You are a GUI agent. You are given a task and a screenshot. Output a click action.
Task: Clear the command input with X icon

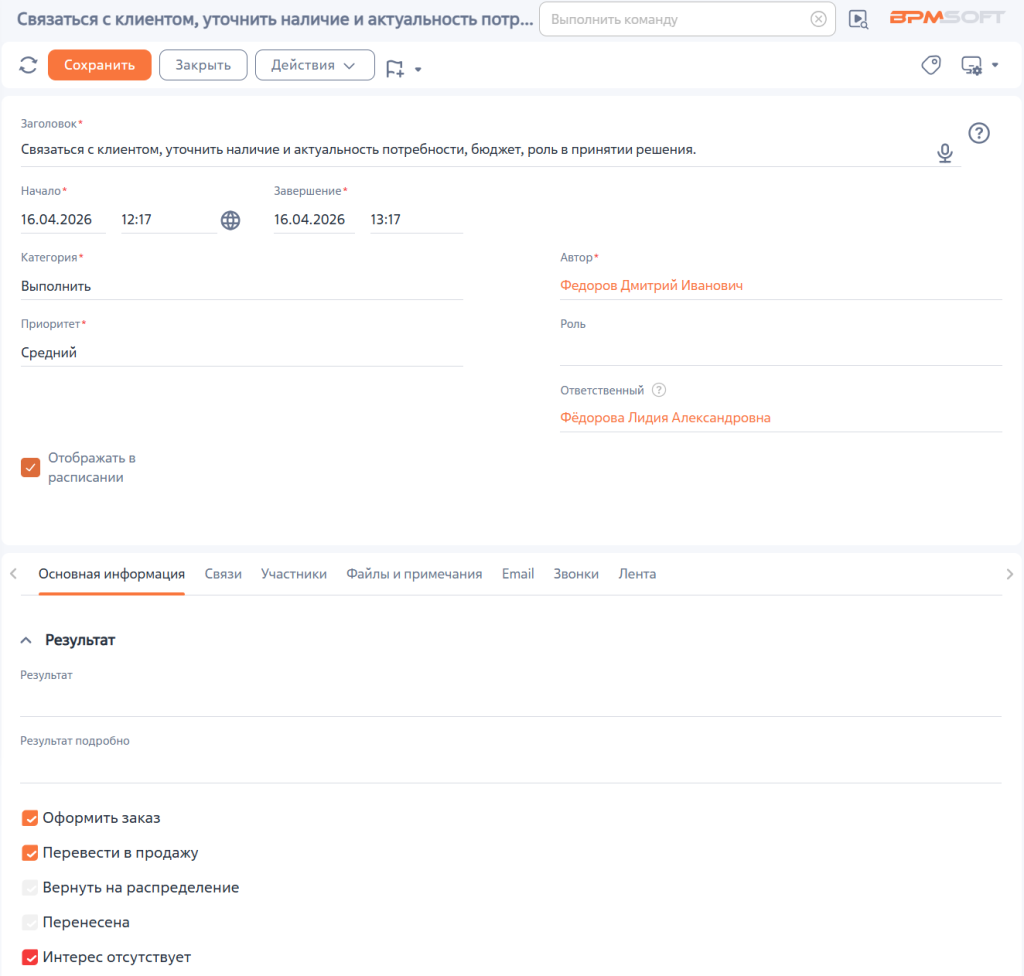tap(818, 19)
